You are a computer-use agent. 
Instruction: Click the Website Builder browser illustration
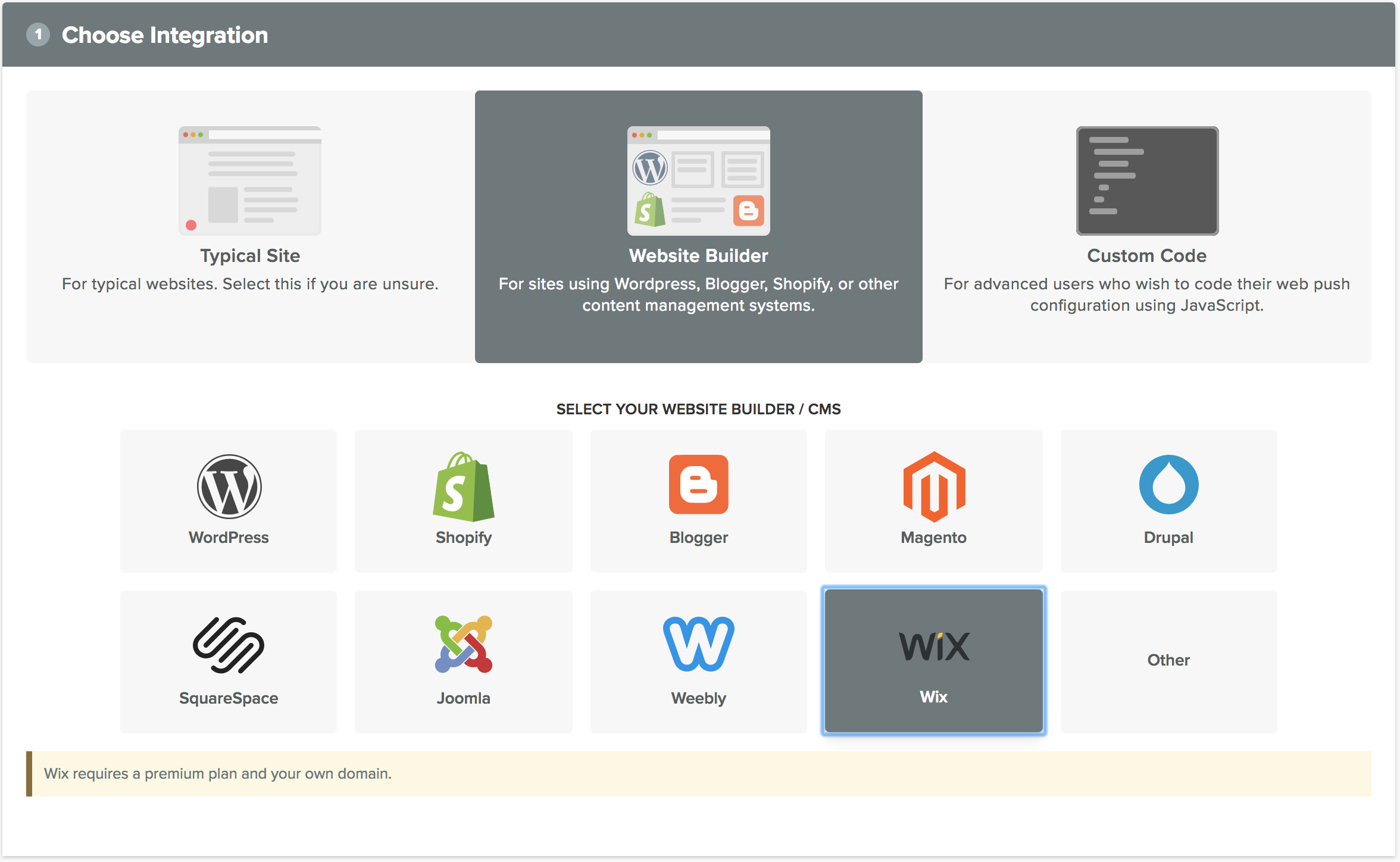[698, 180]
